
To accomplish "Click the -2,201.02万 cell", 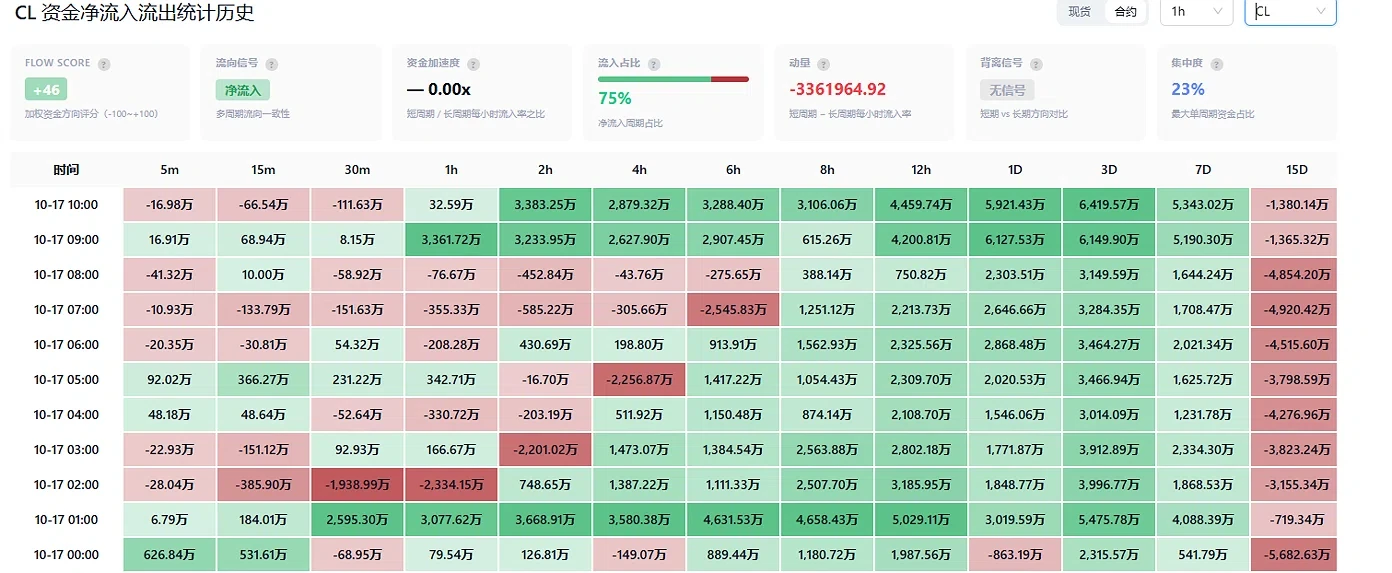I will coord(545,450).
